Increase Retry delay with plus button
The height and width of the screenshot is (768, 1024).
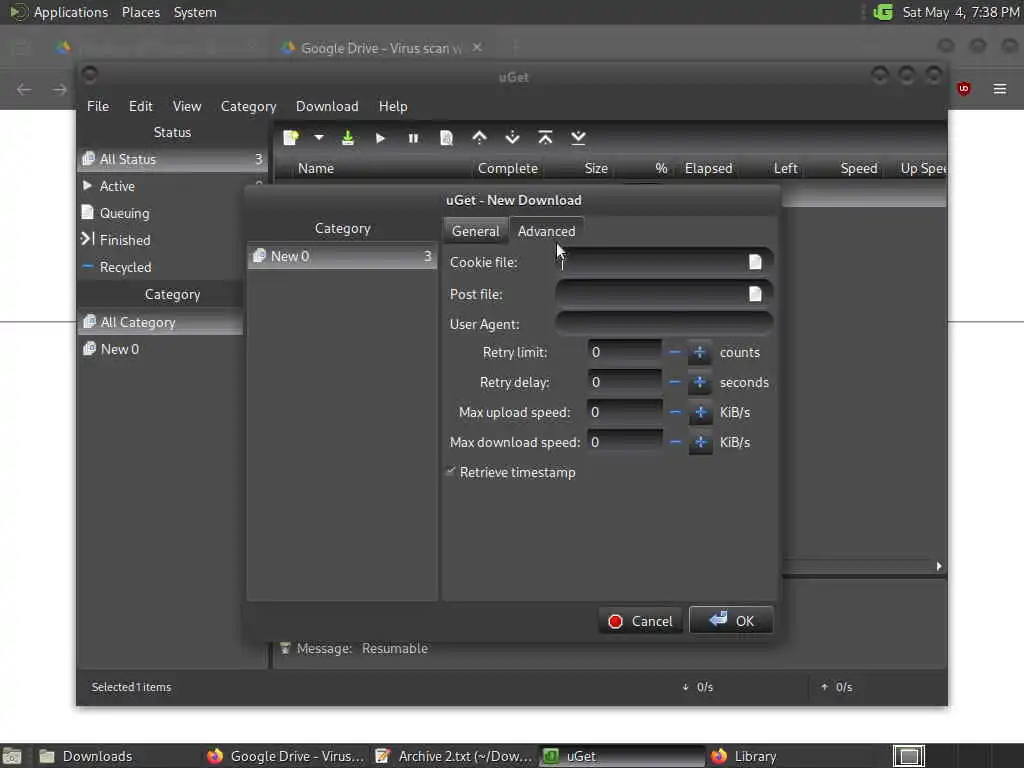(699, 382)
